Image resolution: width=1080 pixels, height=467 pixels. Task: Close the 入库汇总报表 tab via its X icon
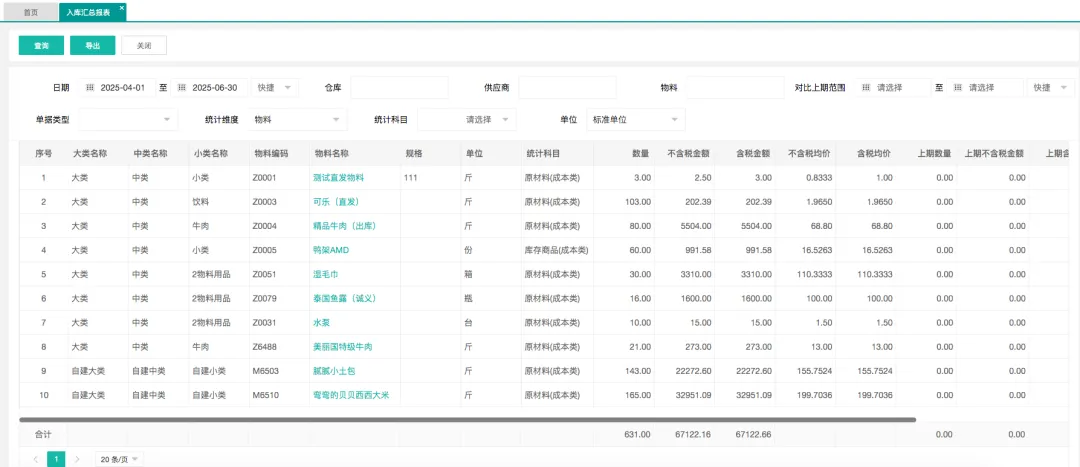pyautogui.click(x=122, y=8)
